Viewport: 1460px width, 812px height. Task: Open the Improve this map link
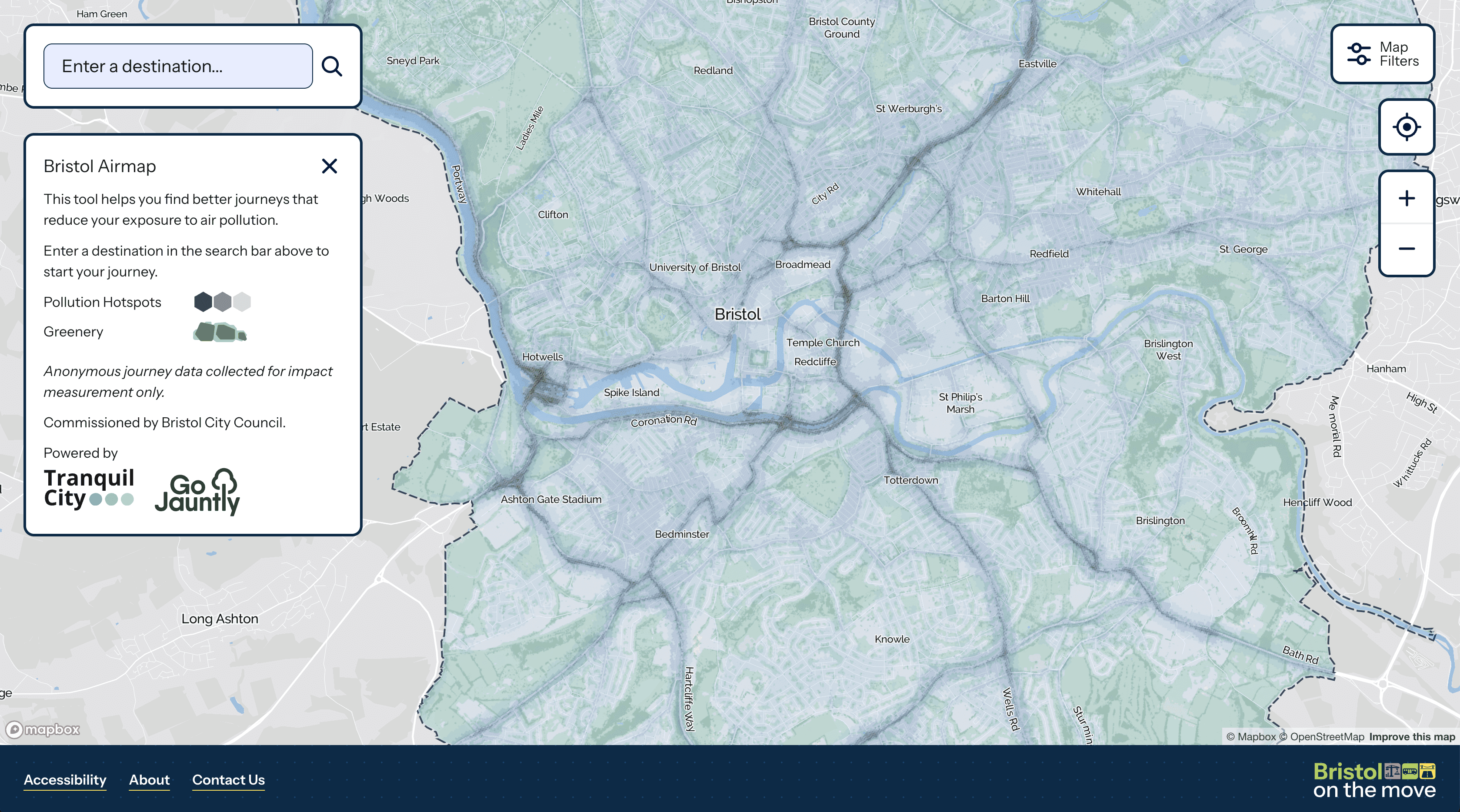(1412, 737)
